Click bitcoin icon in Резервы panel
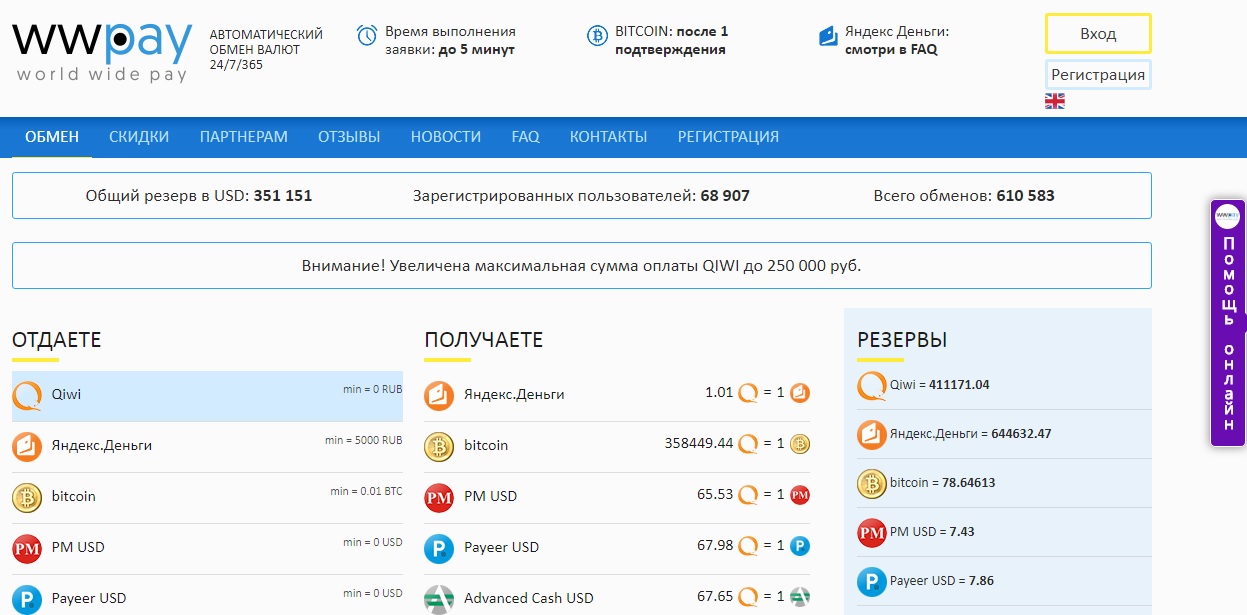The image size is (1247, 615). click(x=872, y=484)
